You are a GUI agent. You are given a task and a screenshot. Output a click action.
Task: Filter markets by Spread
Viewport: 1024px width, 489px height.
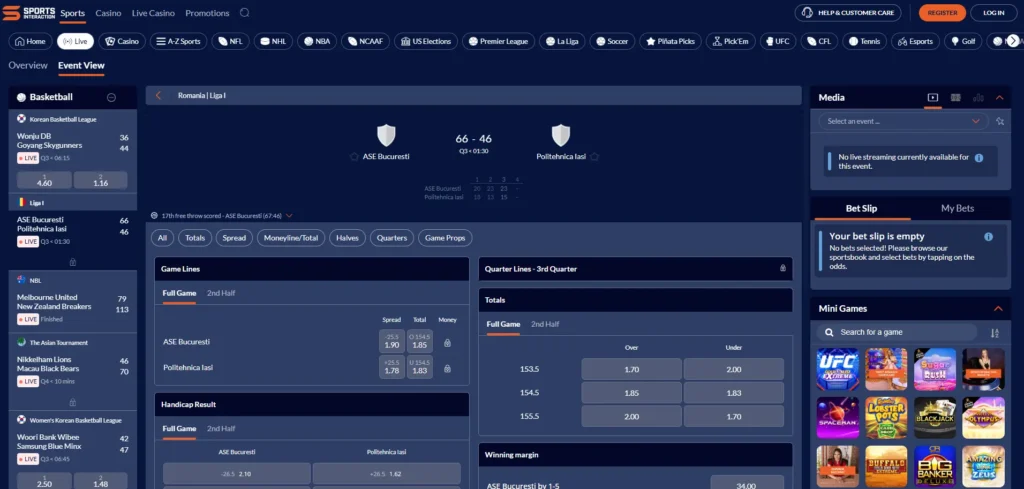coord(234,238)
